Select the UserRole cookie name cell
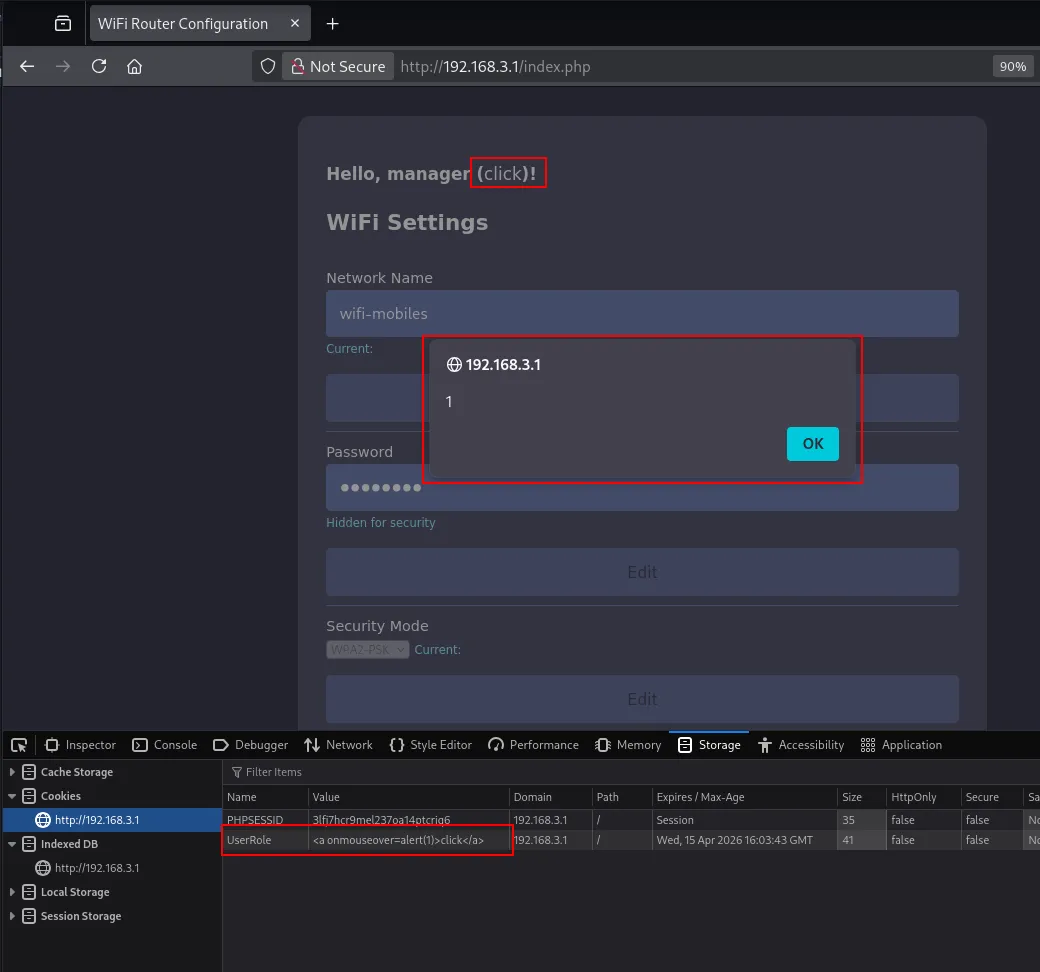The height and width of the screenshot is (972, 1040). pyautogui.click(x=265, y=840)
